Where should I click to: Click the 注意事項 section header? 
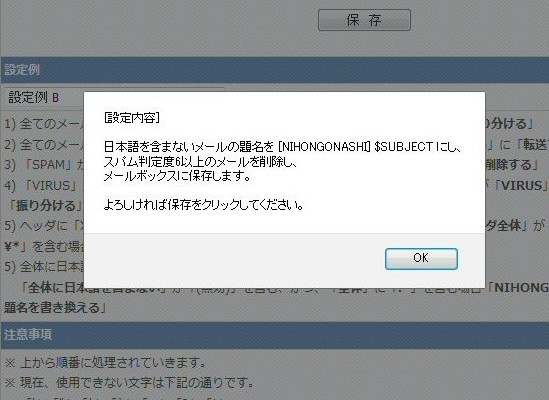tap(274, 335)
